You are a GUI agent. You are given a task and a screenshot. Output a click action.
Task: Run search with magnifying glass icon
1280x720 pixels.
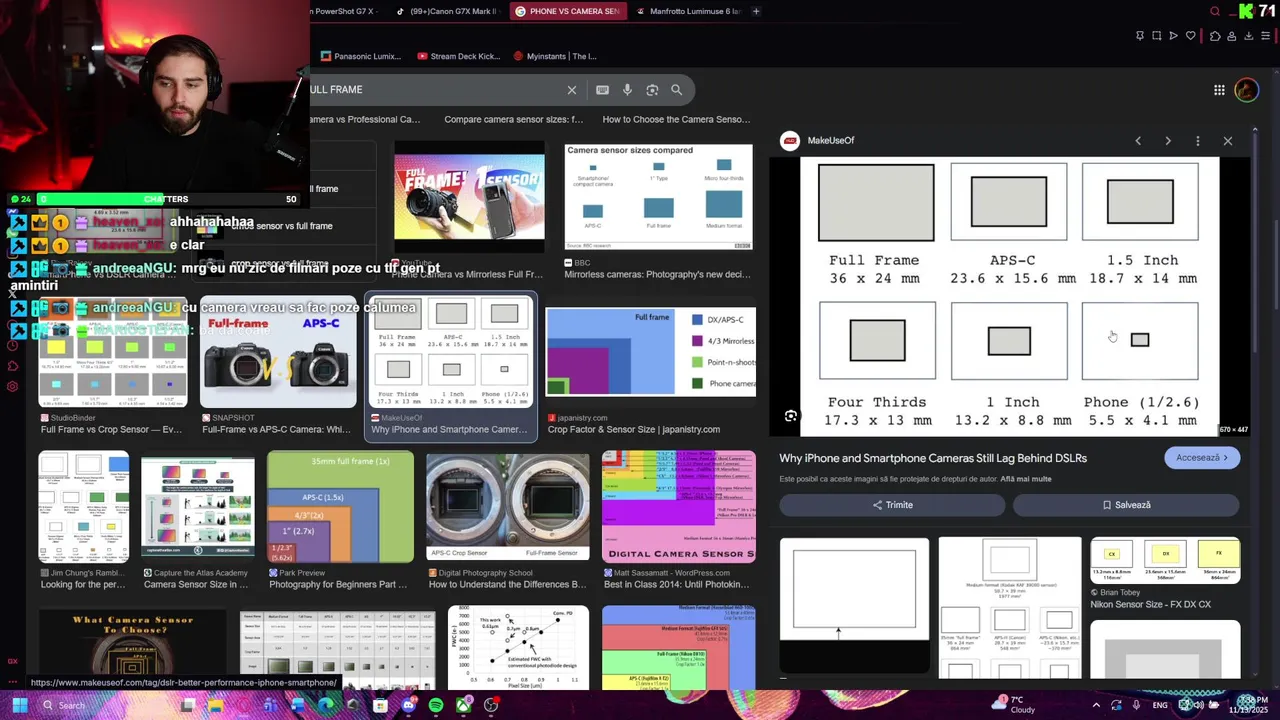tap(677, 90)
